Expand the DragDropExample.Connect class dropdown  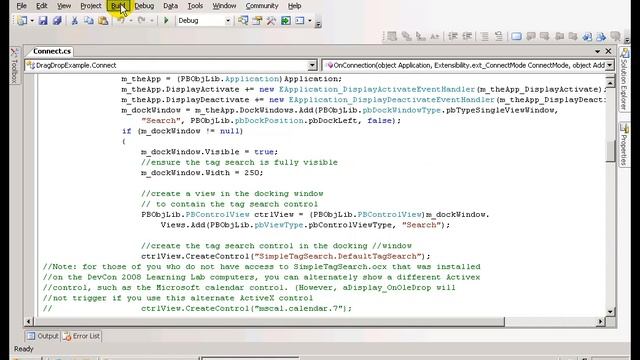tap(312, 65)
